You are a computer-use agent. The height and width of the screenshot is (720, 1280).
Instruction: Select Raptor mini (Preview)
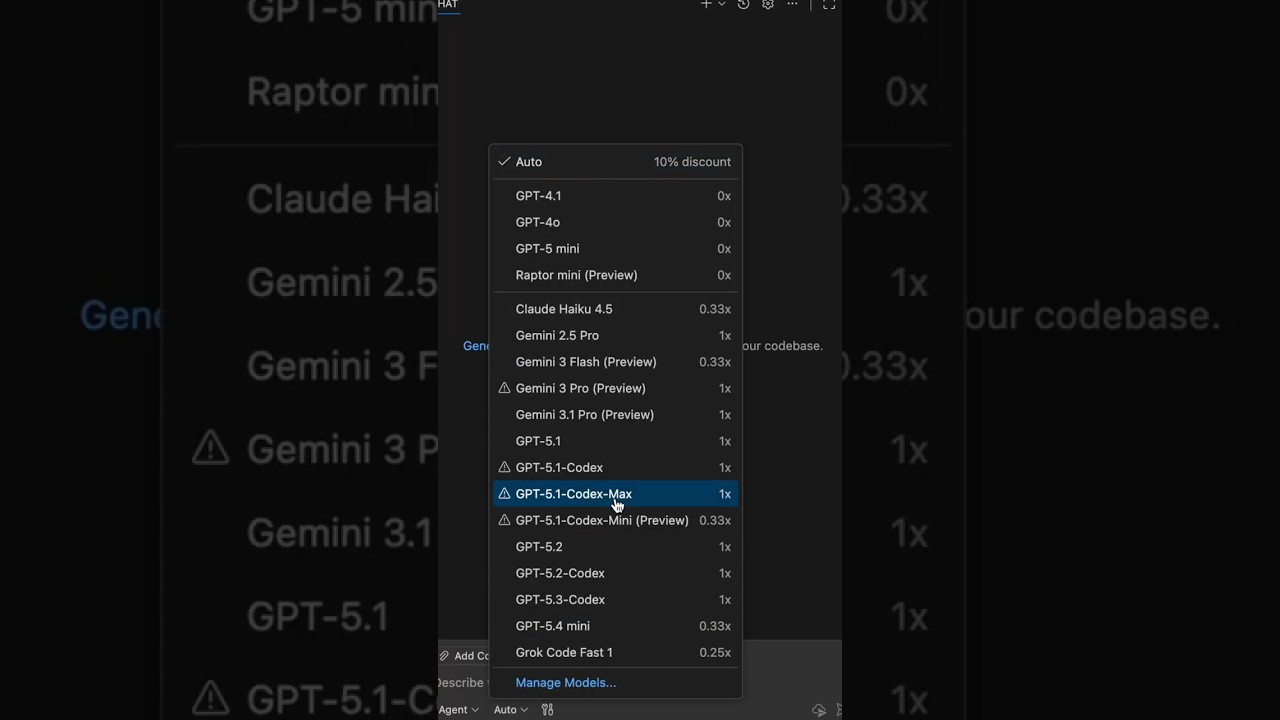(x=616, y=275)
